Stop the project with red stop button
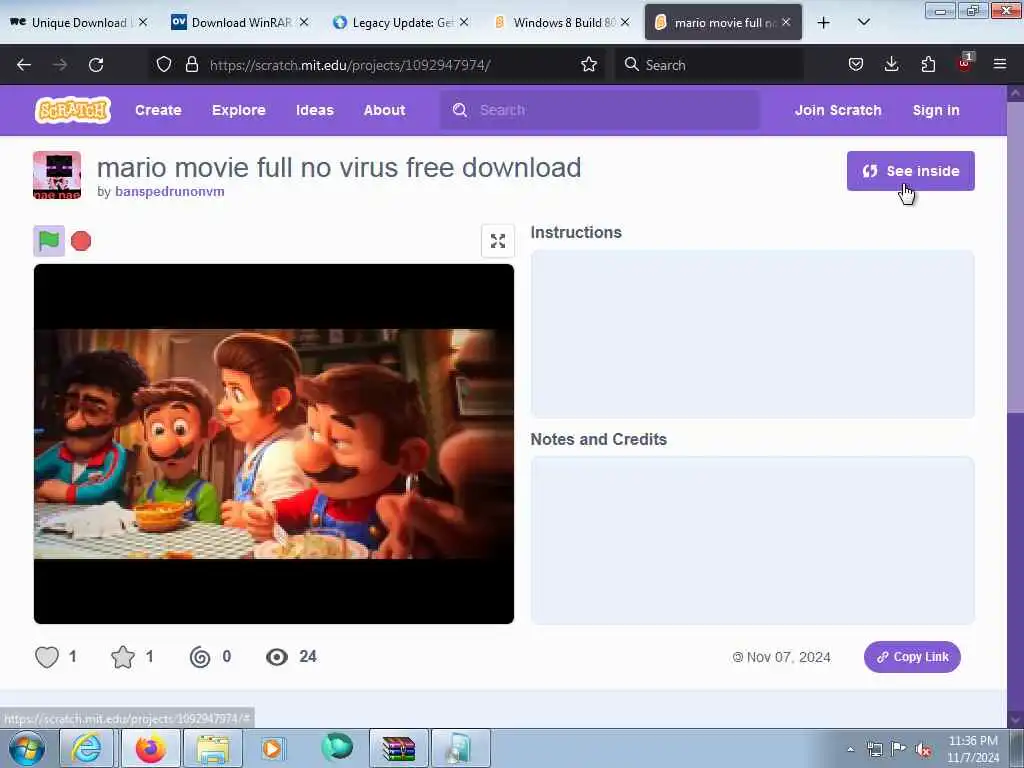This screenshot has height=768, width=1024. pos(81,241)
